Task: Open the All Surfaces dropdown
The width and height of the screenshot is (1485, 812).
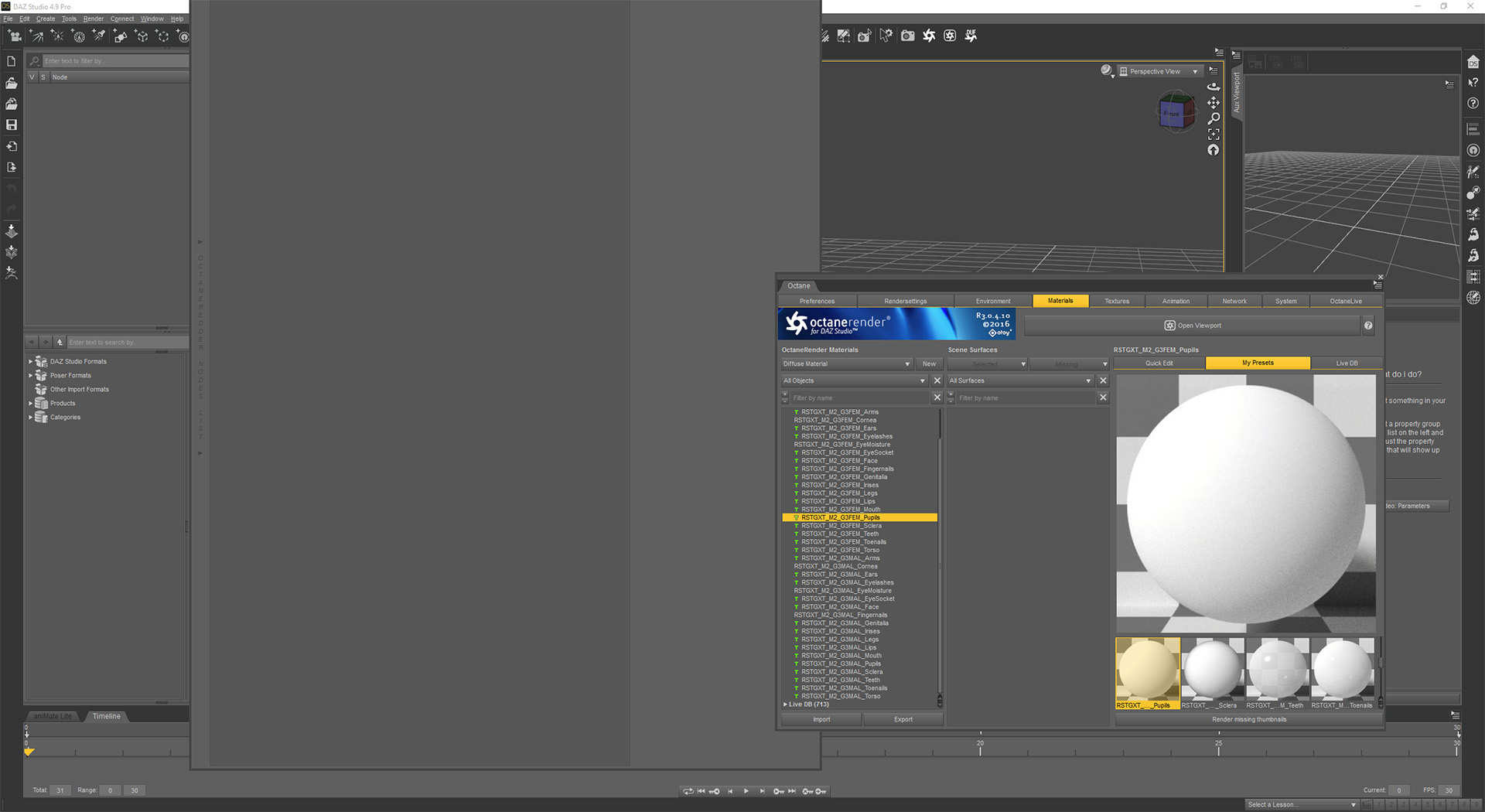Action: (x=1021, y=380)
